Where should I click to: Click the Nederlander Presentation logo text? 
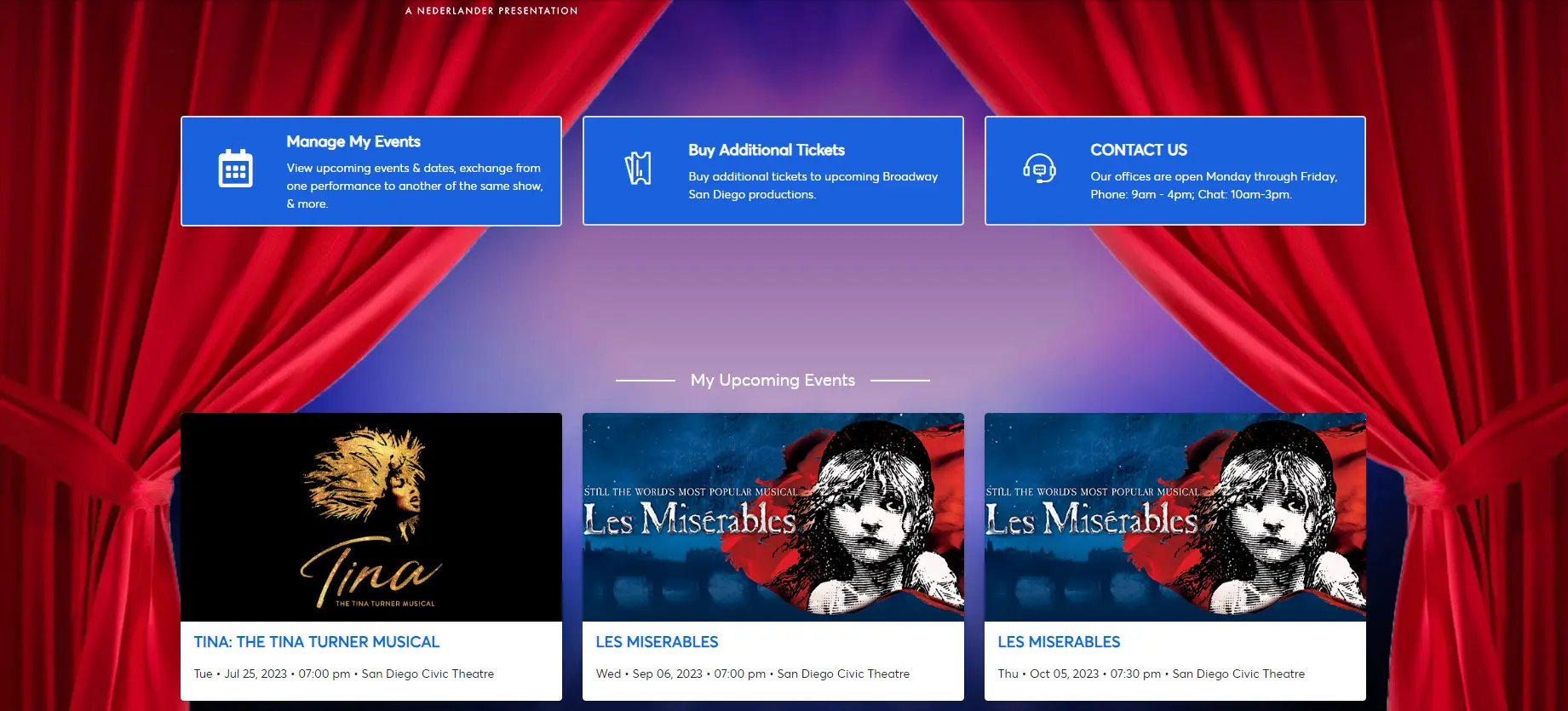pos(491,11)
